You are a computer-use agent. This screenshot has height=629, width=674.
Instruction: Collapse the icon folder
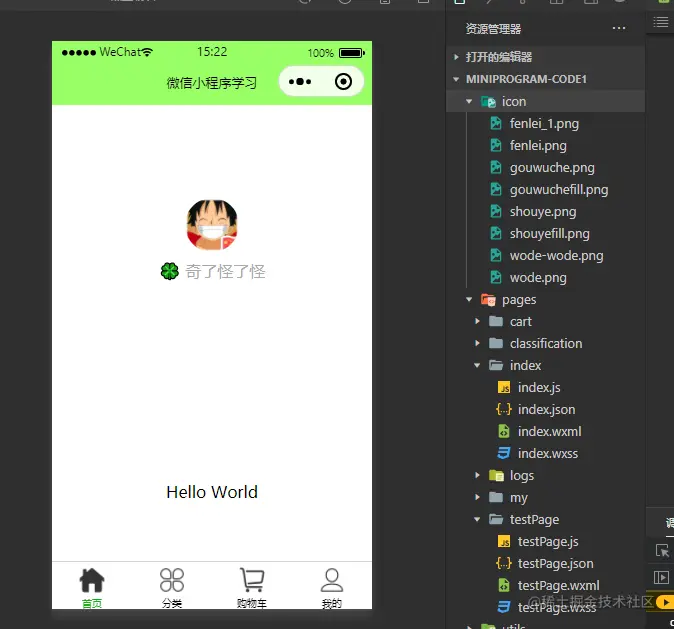point(469,101)
